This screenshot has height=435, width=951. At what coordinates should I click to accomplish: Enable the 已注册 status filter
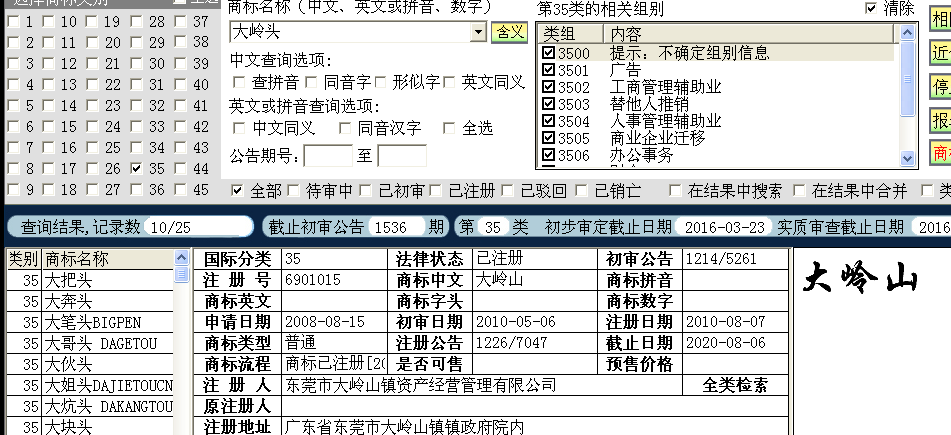point(435,191)
